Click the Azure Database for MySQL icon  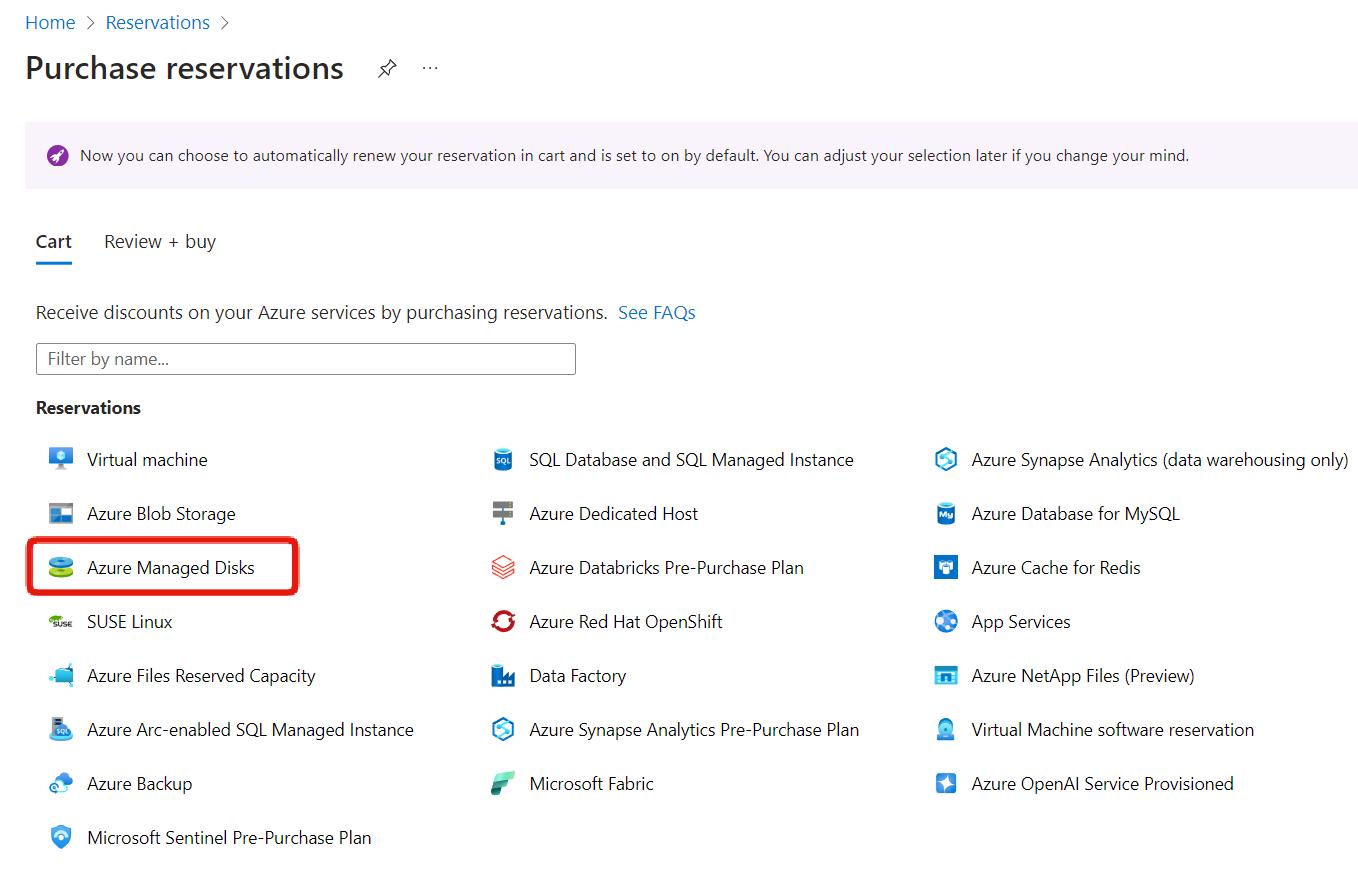946,513
